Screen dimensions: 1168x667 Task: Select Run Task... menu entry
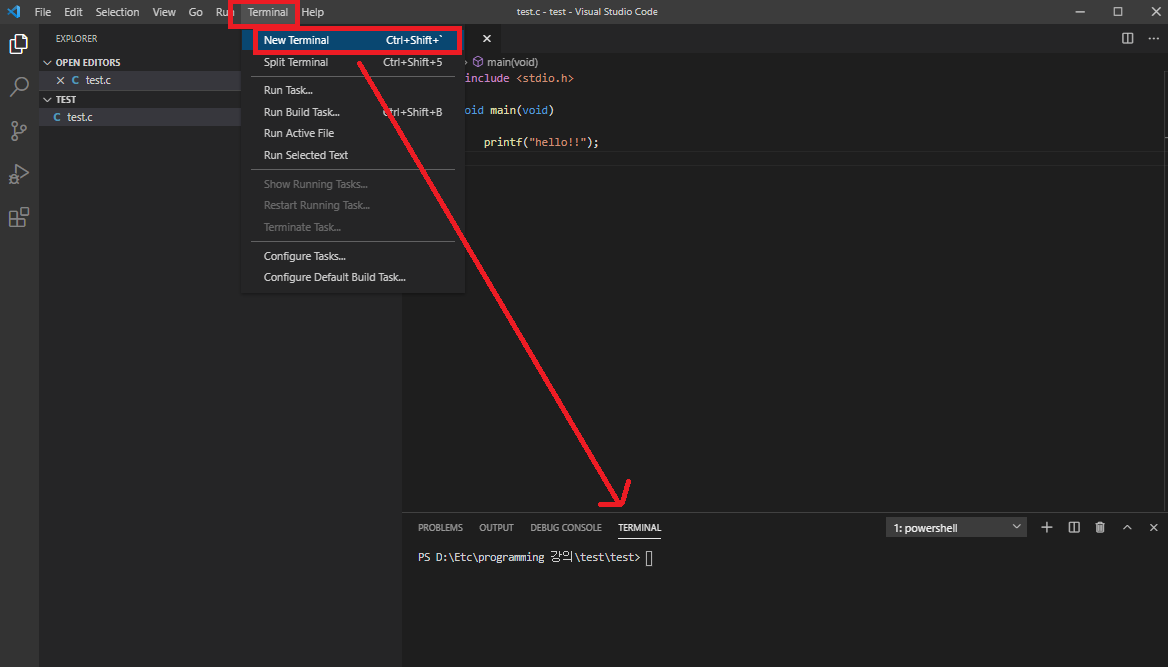point(353,90)
